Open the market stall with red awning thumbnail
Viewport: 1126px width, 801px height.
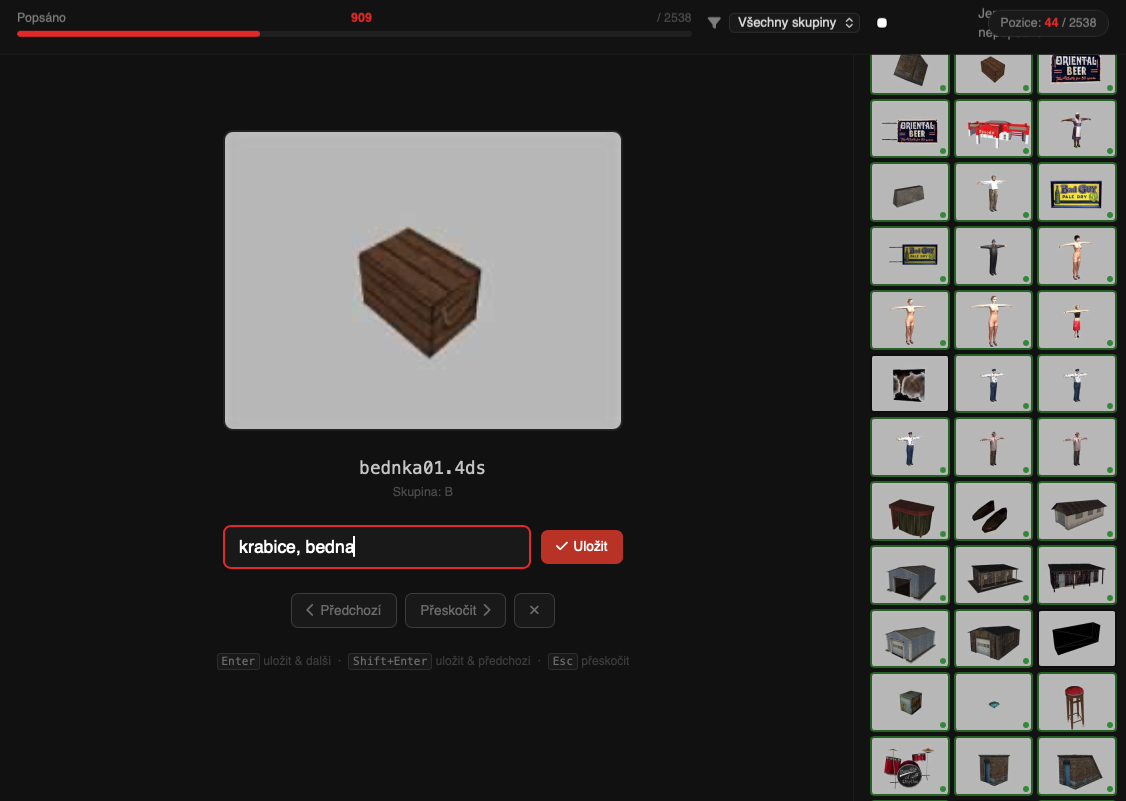[910, 511]
